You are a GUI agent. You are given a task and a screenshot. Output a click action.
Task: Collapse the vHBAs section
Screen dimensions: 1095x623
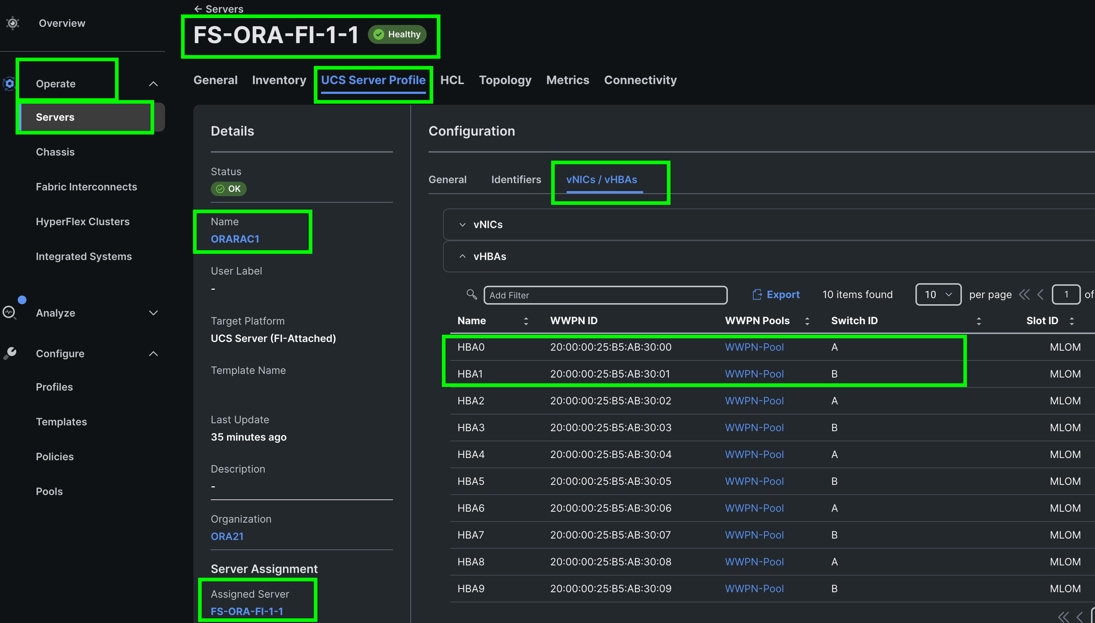(x=462, y=257)
